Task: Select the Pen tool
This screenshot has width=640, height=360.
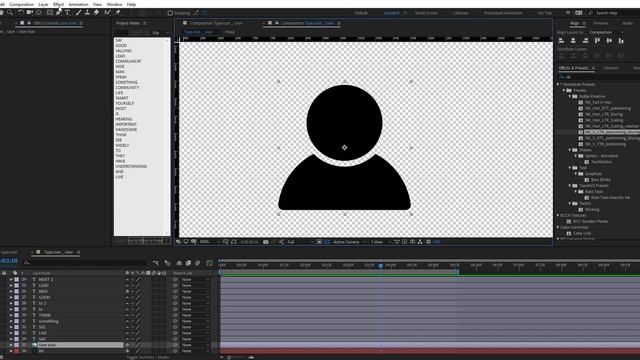Action: coord(59,13)
